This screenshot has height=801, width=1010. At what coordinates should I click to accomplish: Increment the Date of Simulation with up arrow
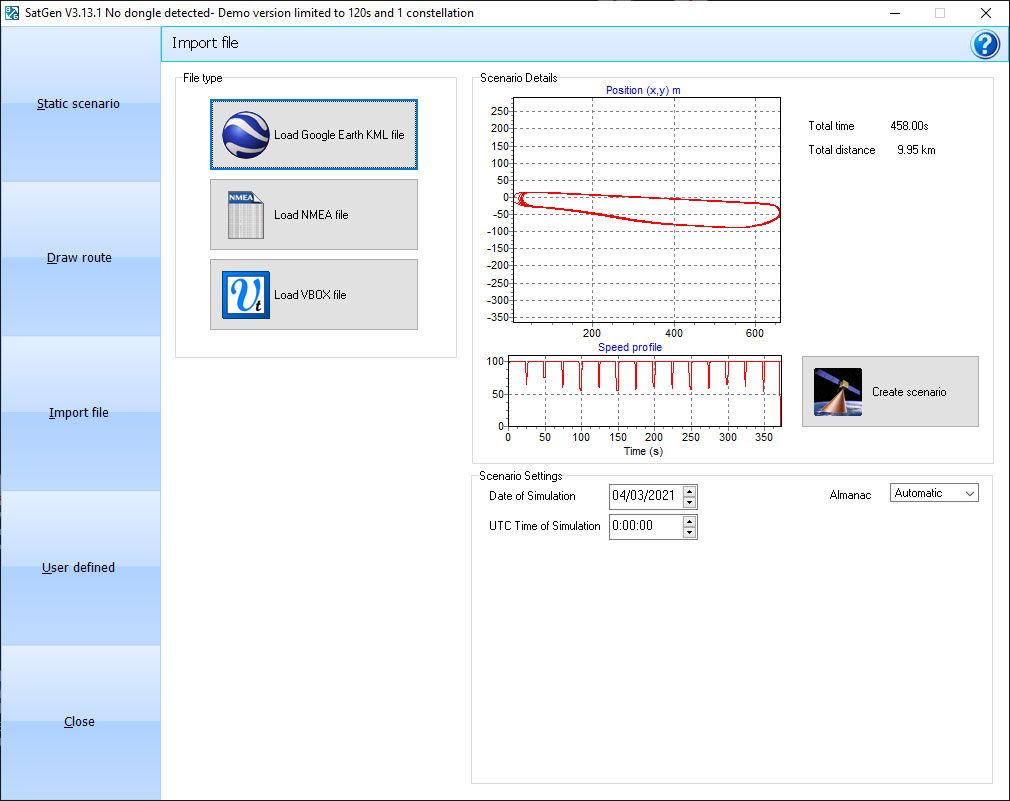(x=690, y=491)
